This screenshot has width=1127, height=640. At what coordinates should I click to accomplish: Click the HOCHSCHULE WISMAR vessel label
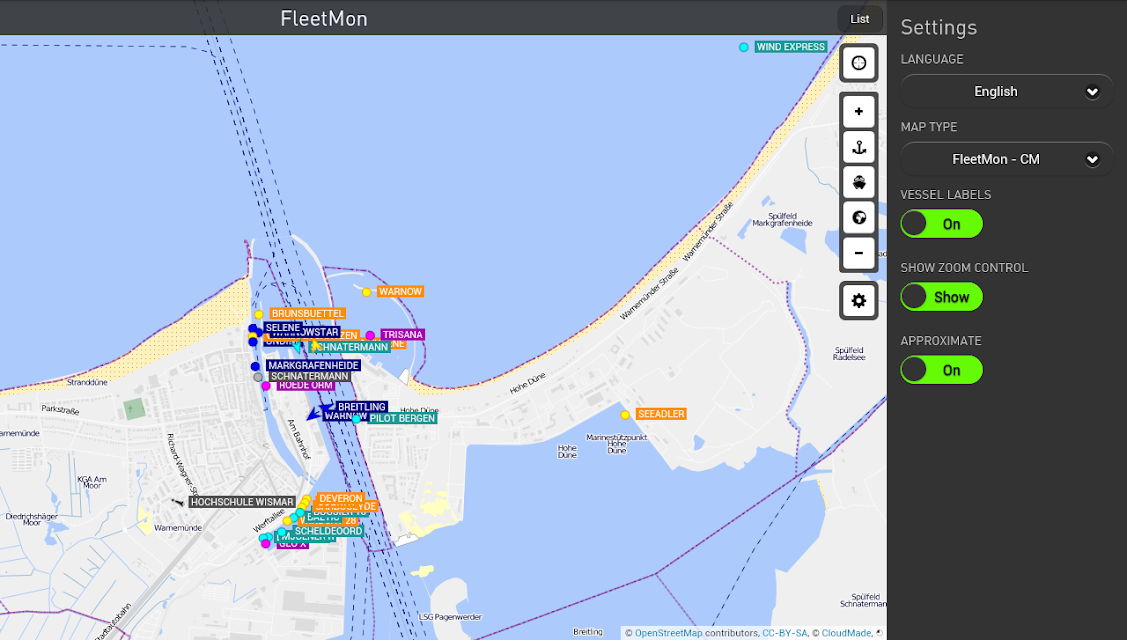click(x=242, y=502)
